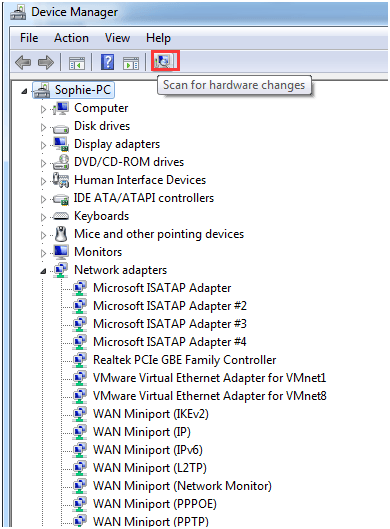Collapse the Sophie-PC root node

pyautogui.click(x=24, y=91)
